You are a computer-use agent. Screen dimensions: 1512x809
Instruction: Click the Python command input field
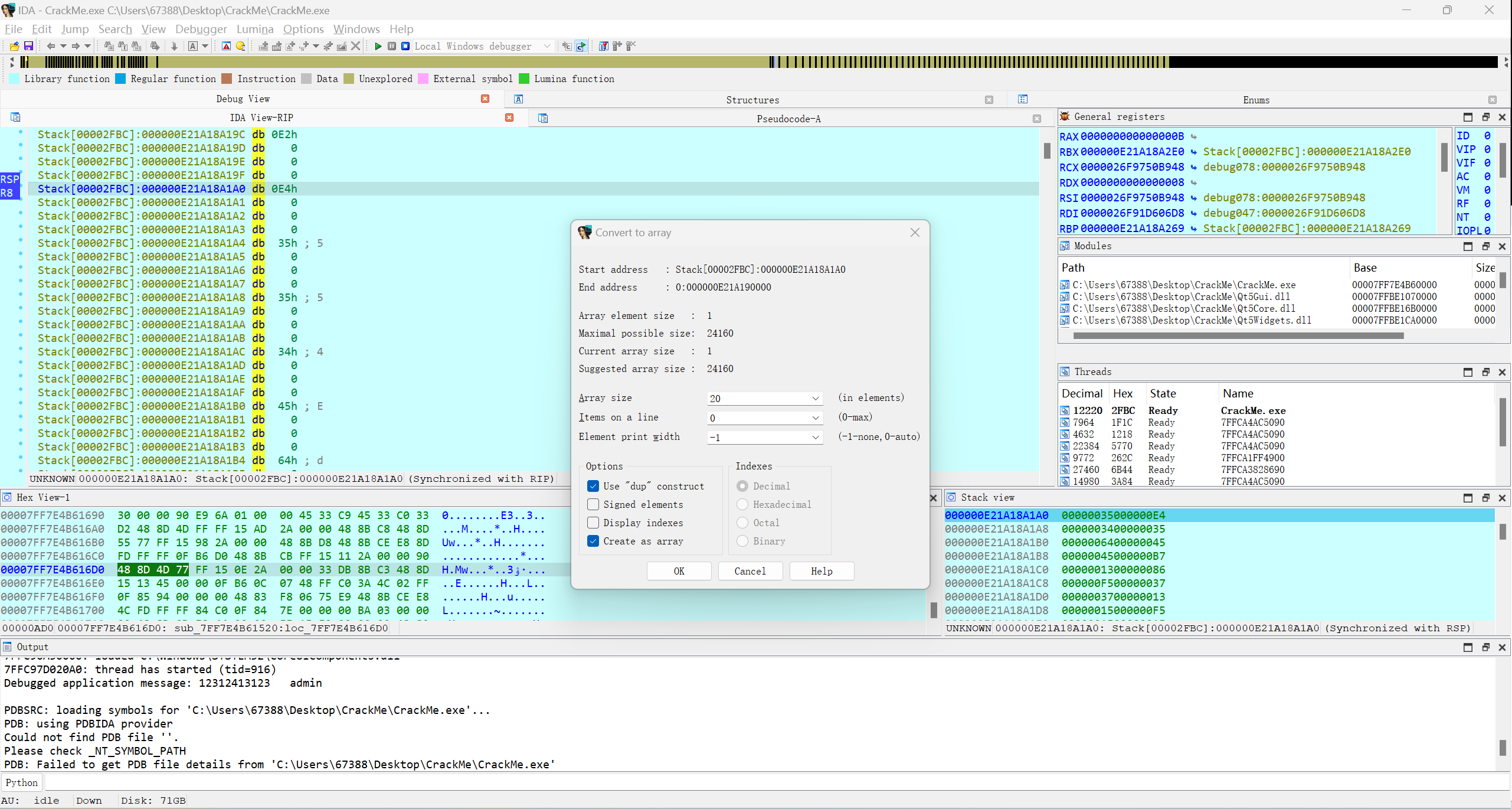click(x=777, y=782)
